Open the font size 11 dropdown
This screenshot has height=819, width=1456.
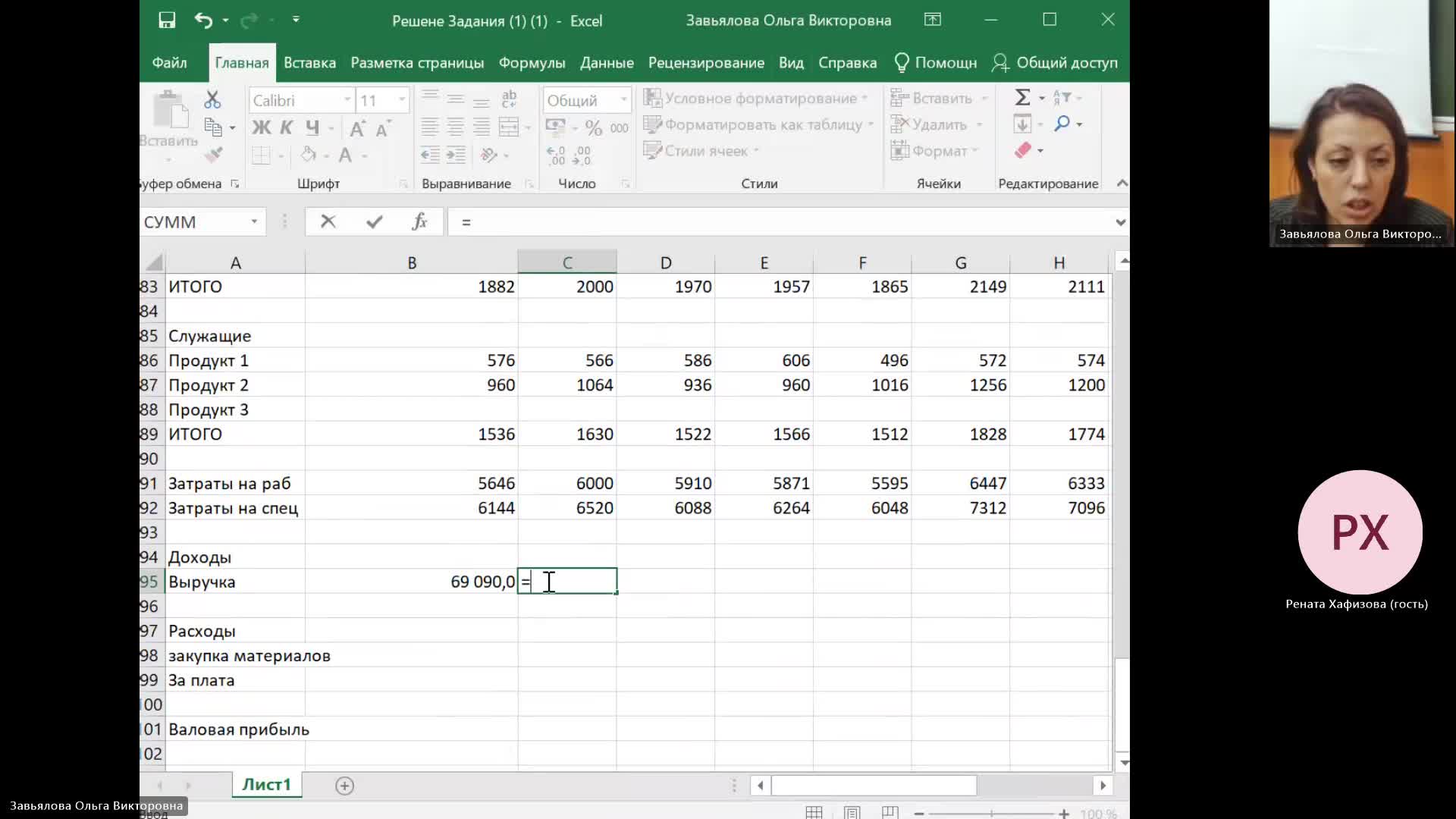(x=401, y=100)
